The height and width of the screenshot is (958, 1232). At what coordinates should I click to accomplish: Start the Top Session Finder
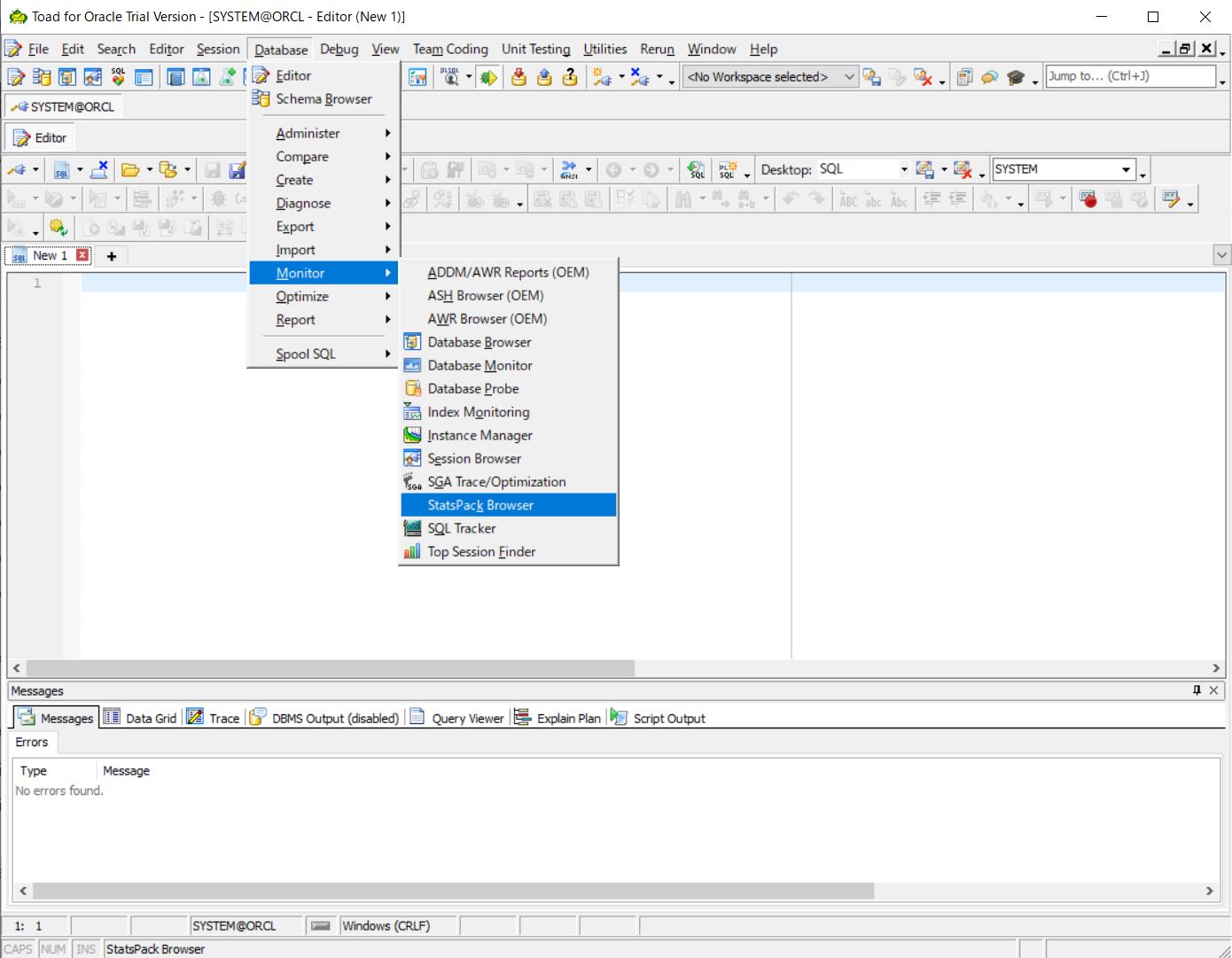point(481,551)
